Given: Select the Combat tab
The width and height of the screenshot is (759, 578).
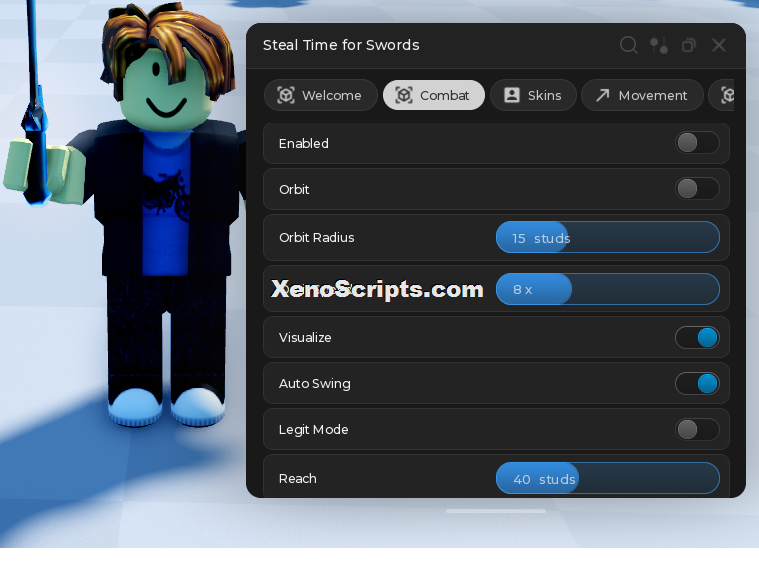Looking at the screenshot, I should tap(434, 95).
